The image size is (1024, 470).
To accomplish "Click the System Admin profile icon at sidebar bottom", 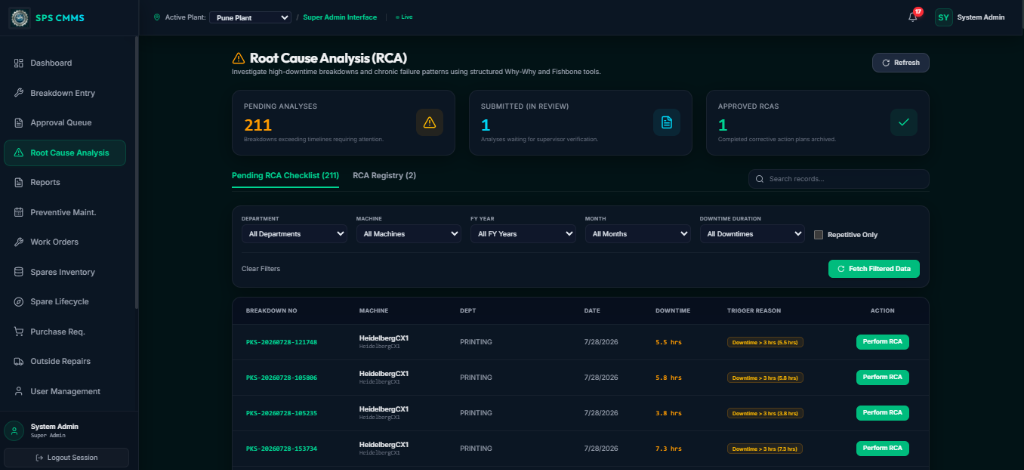I will click(14, 431).
